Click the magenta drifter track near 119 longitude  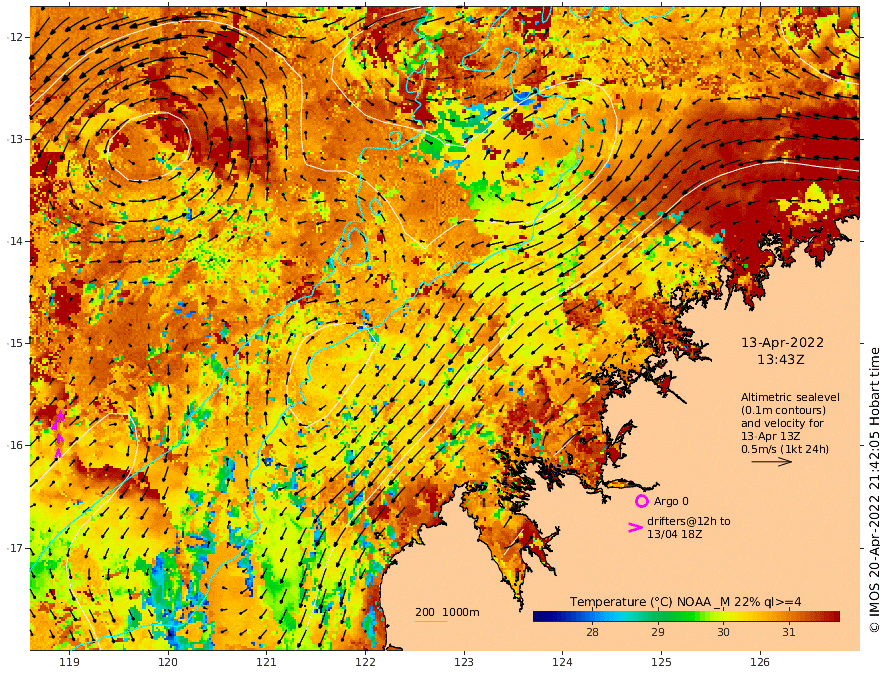(58, 434)
